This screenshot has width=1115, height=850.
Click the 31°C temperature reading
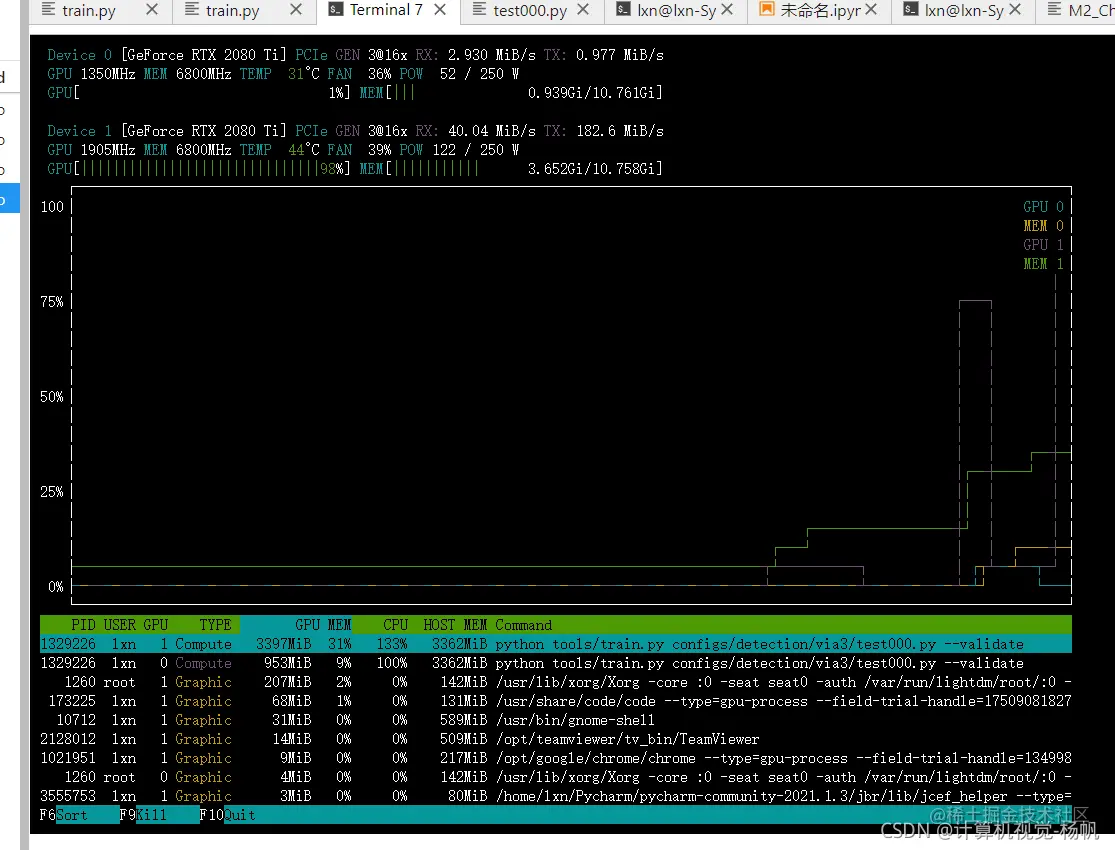point(304,74)
